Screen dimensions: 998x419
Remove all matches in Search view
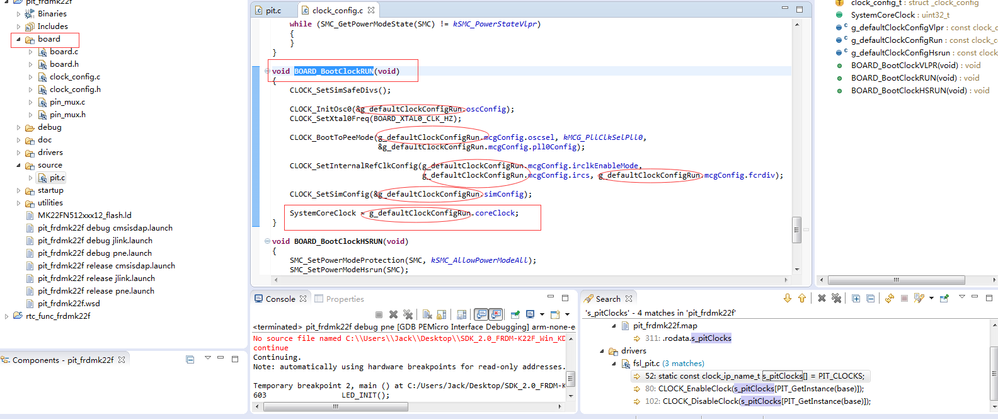click(836, 298)
